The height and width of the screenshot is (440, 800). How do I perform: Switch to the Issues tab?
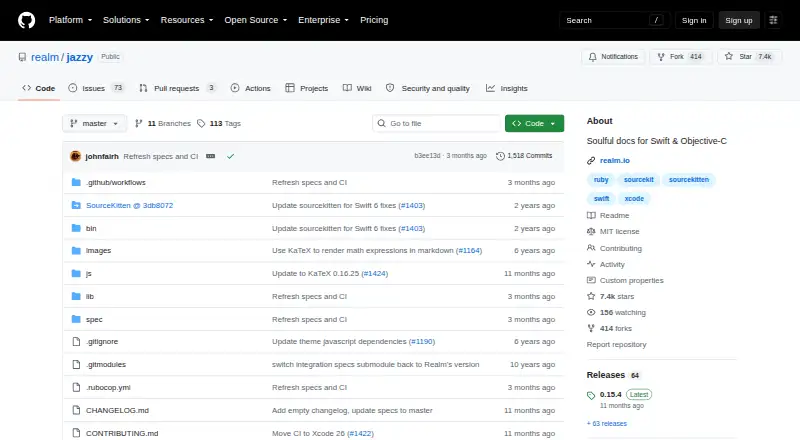point(96,88)
